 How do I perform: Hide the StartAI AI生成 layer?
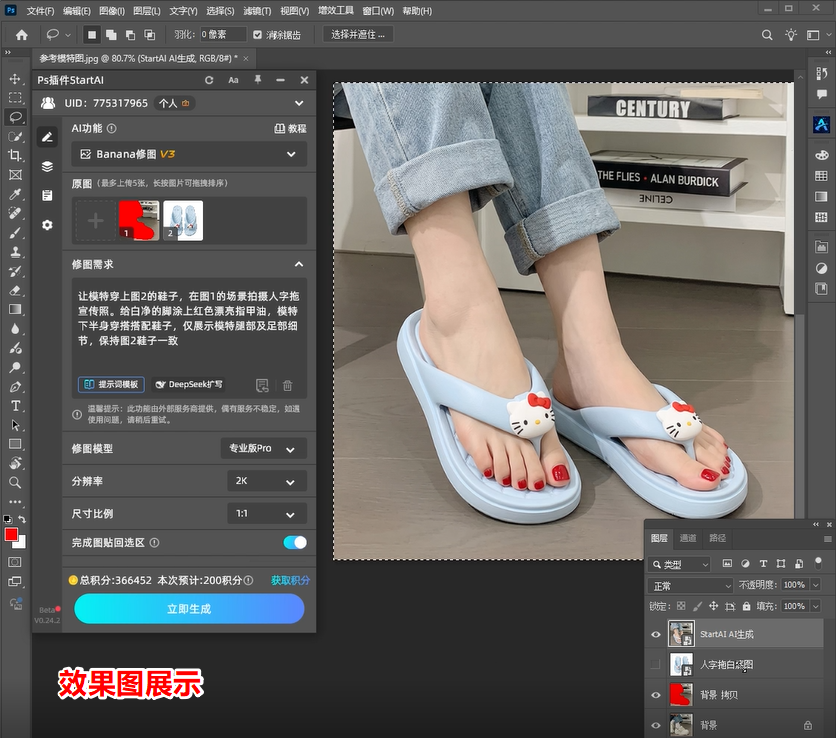point(656,634)
